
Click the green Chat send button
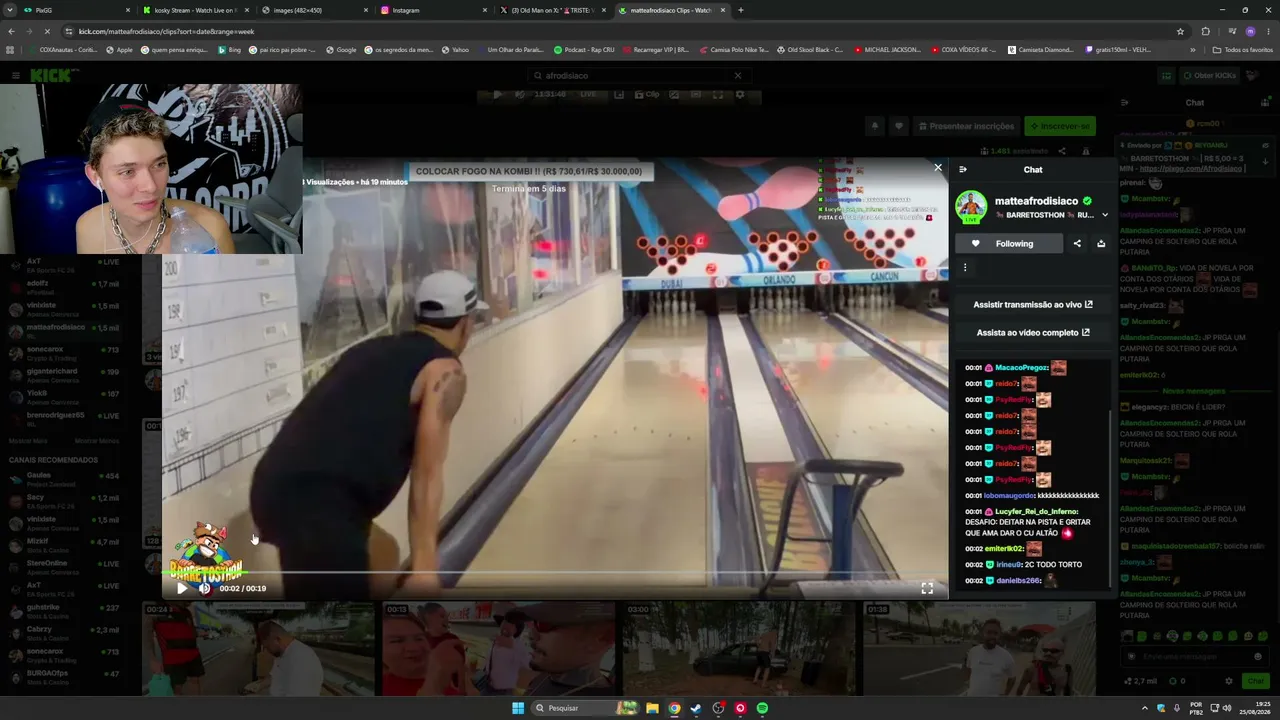click(x=1255, y=681)
